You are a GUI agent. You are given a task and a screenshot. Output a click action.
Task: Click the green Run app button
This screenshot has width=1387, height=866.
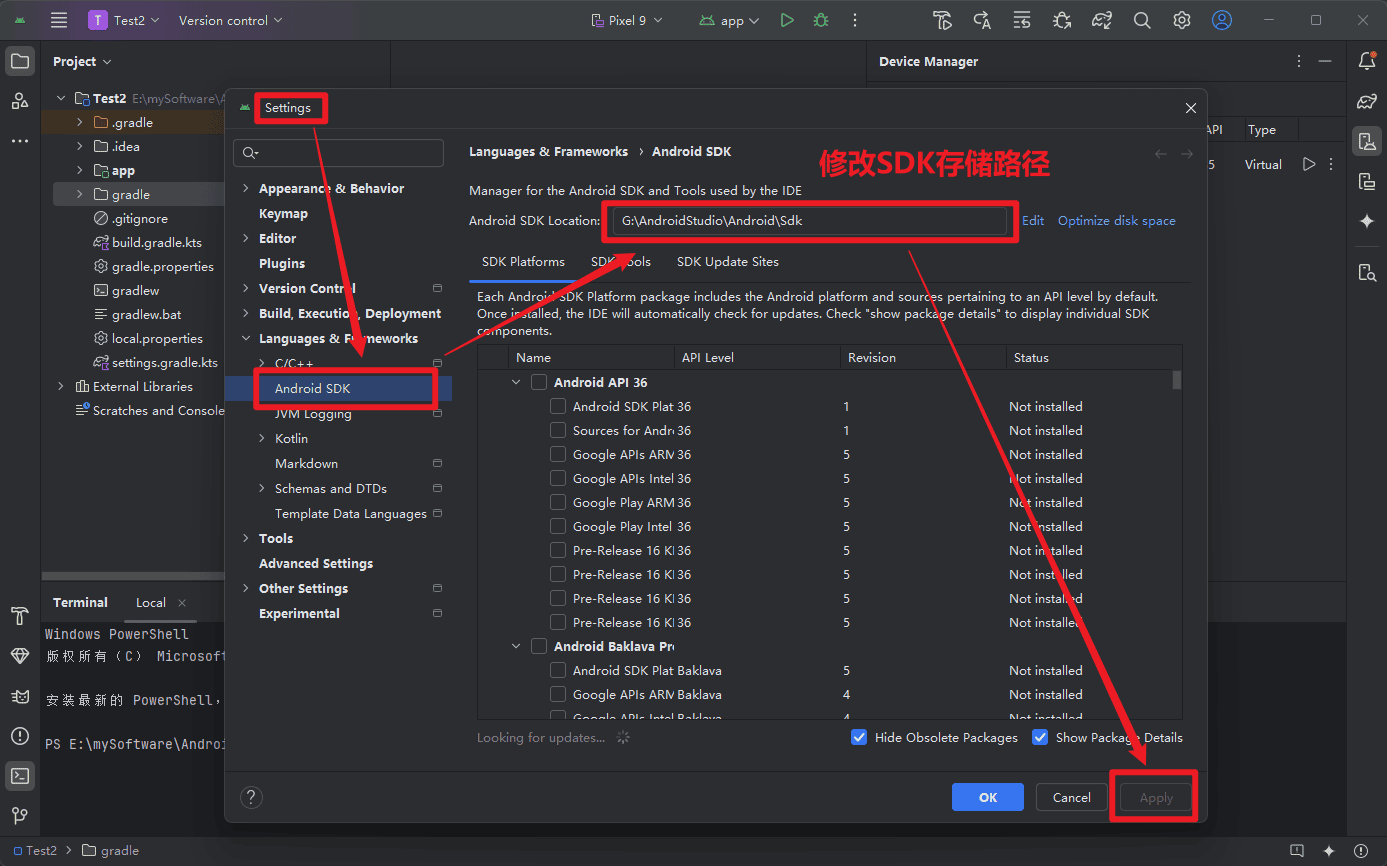[x=787, y=20]
